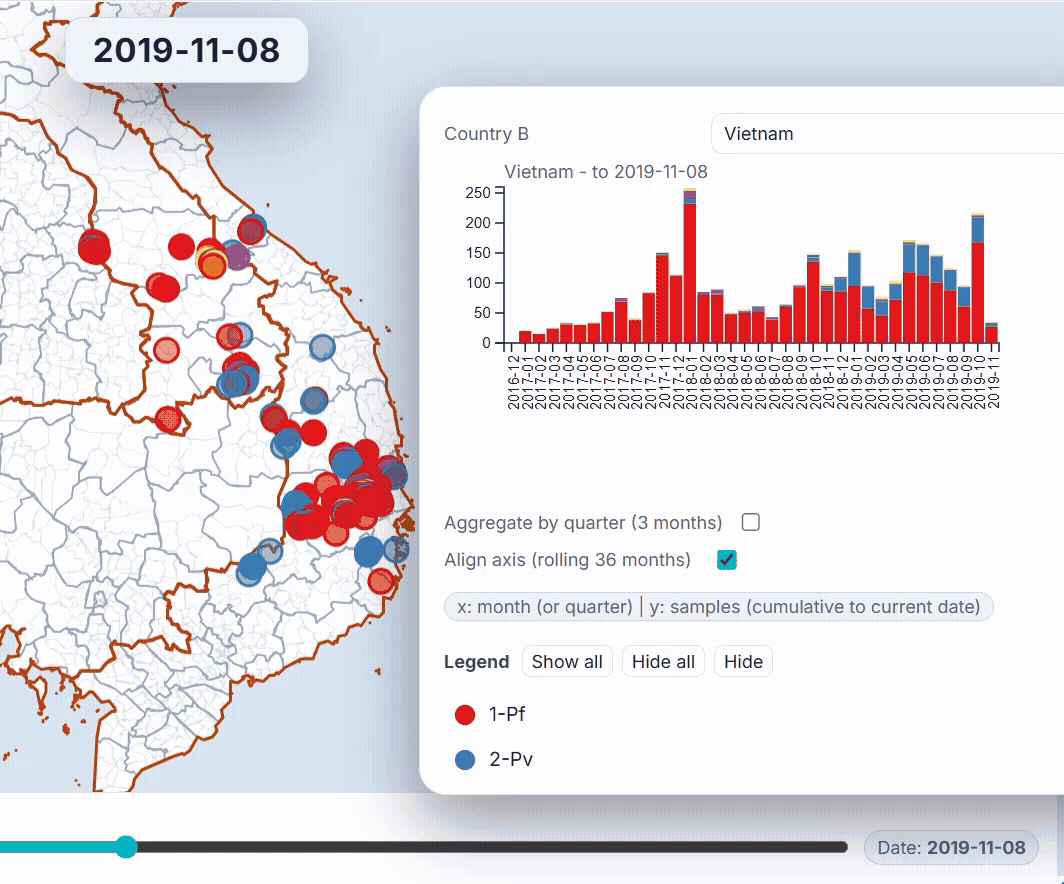Viewport: 1064px width, 884px height.
Task: Toggle the 2-Pv series label in legend
Action: click(510, 759)
